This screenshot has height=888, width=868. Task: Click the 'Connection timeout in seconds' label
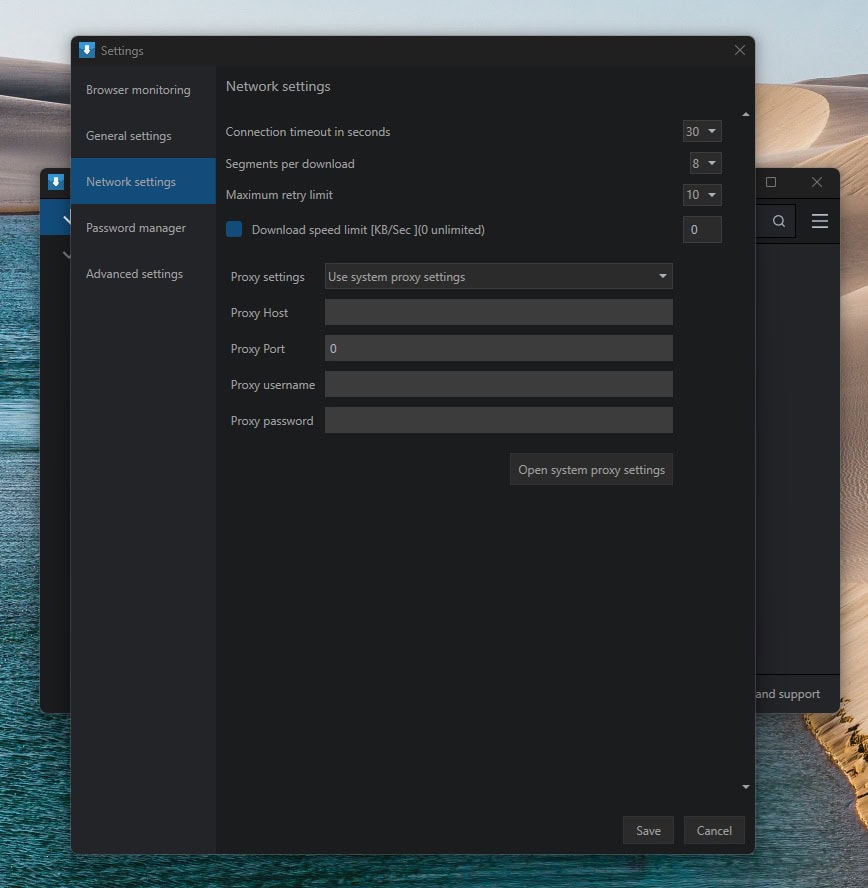(307, 131)
